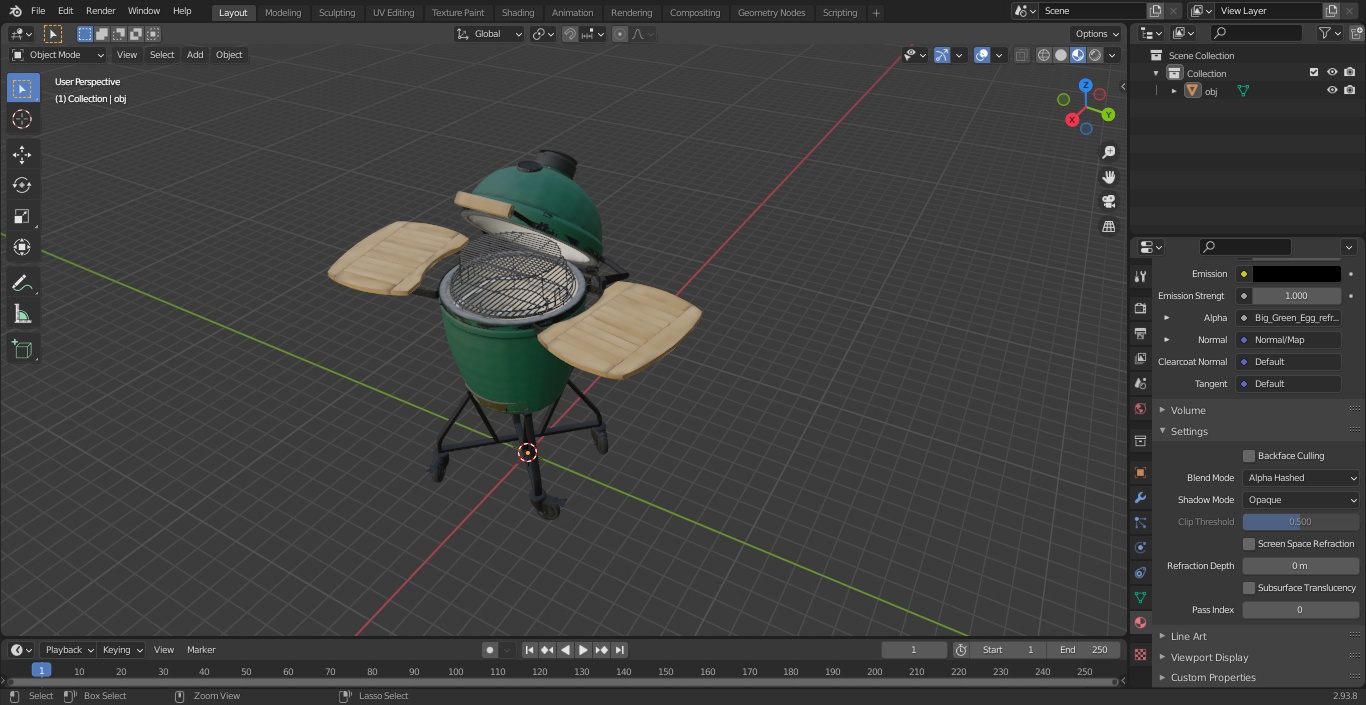Screen dimensions: 1366x705
Task: Click the black Emission color swatch
Action: [x=1296, y=274]
